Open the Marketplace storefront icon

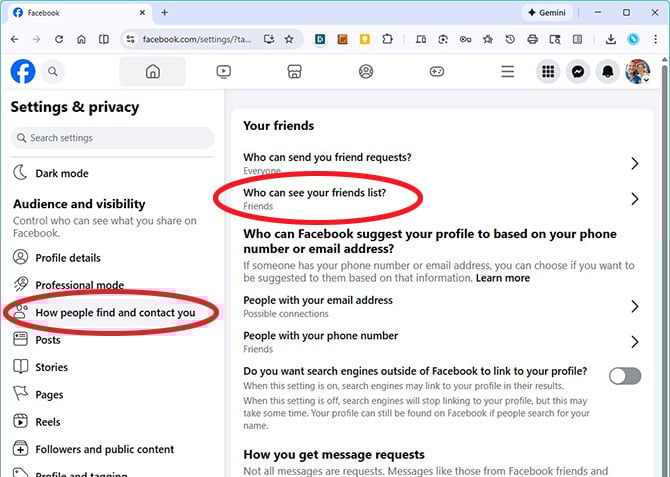click(x=294, y=71)
